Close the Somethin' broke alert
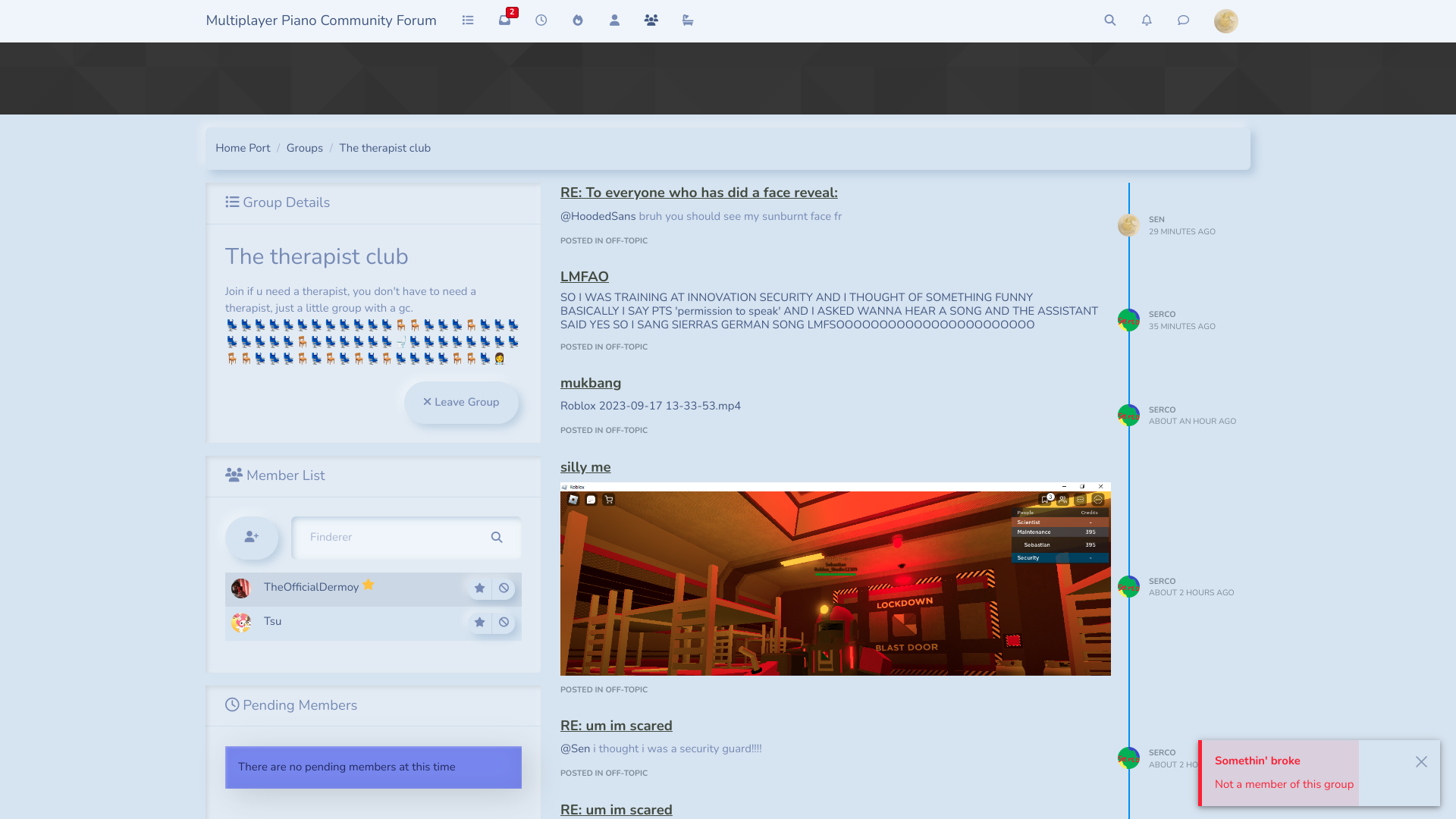This screenshot has height=819, width=1456. (x=1421, y=761)
